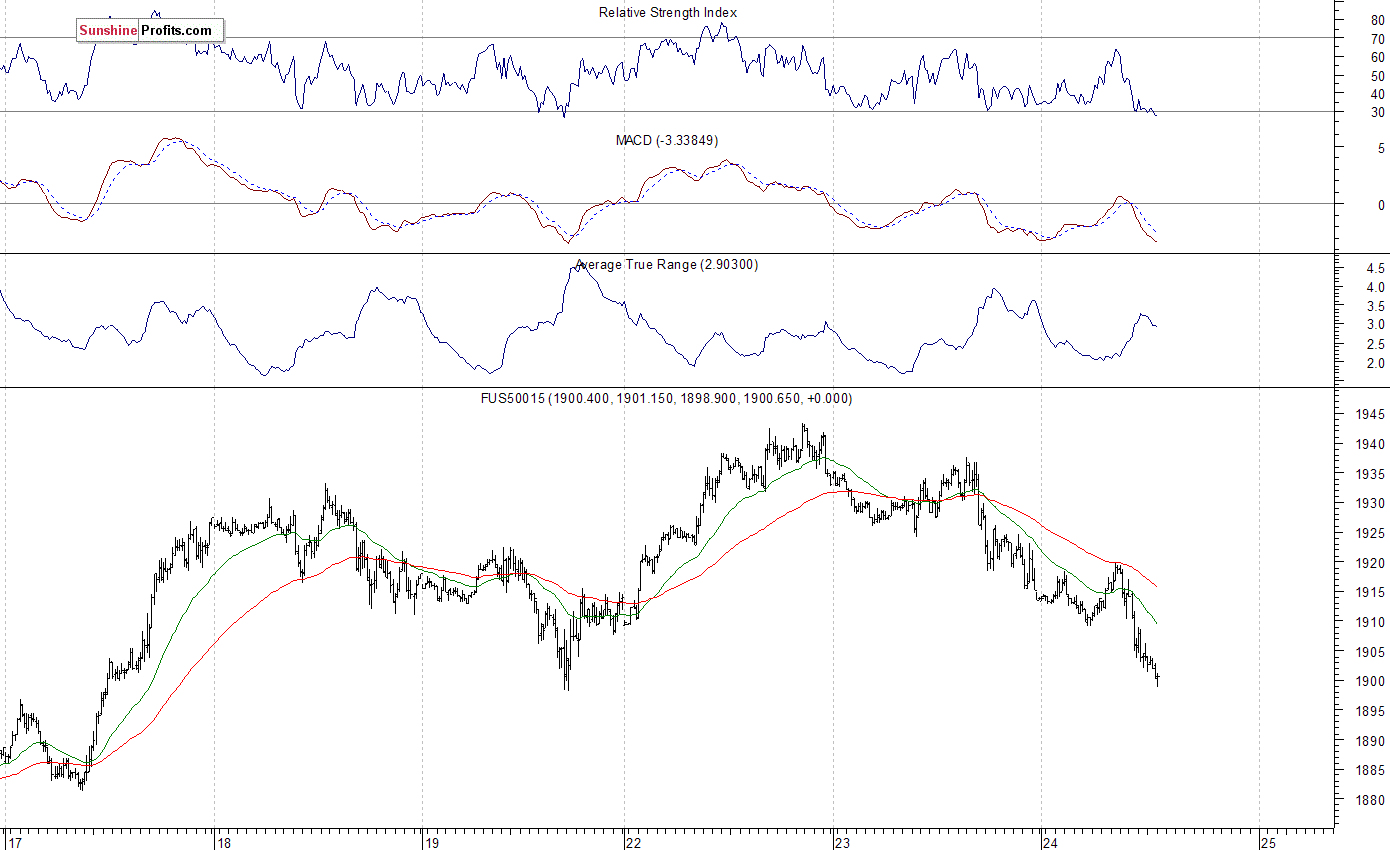Click the ATR axis value 3.5
This screenshot has width=1390, height=850.
1374,306
